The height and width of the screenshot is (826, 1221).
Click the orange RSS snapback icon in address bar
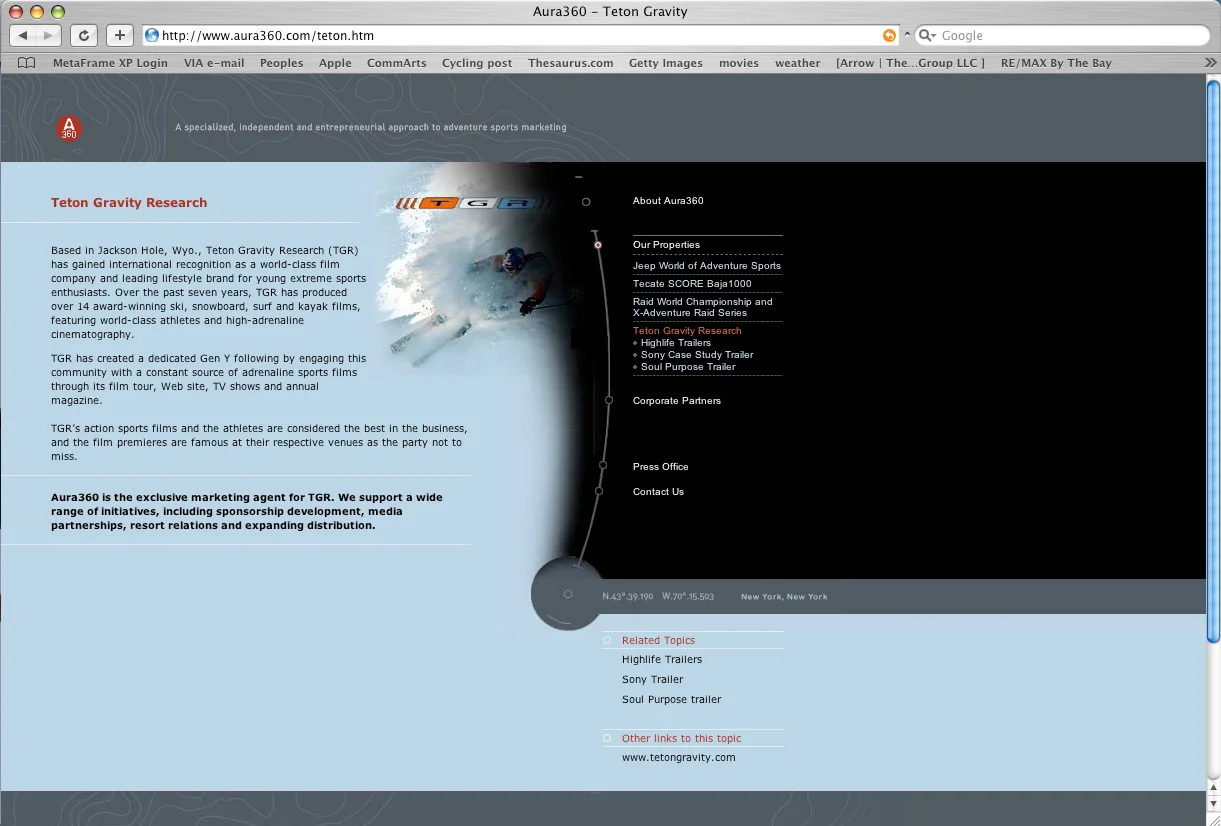tap(889, 36)
